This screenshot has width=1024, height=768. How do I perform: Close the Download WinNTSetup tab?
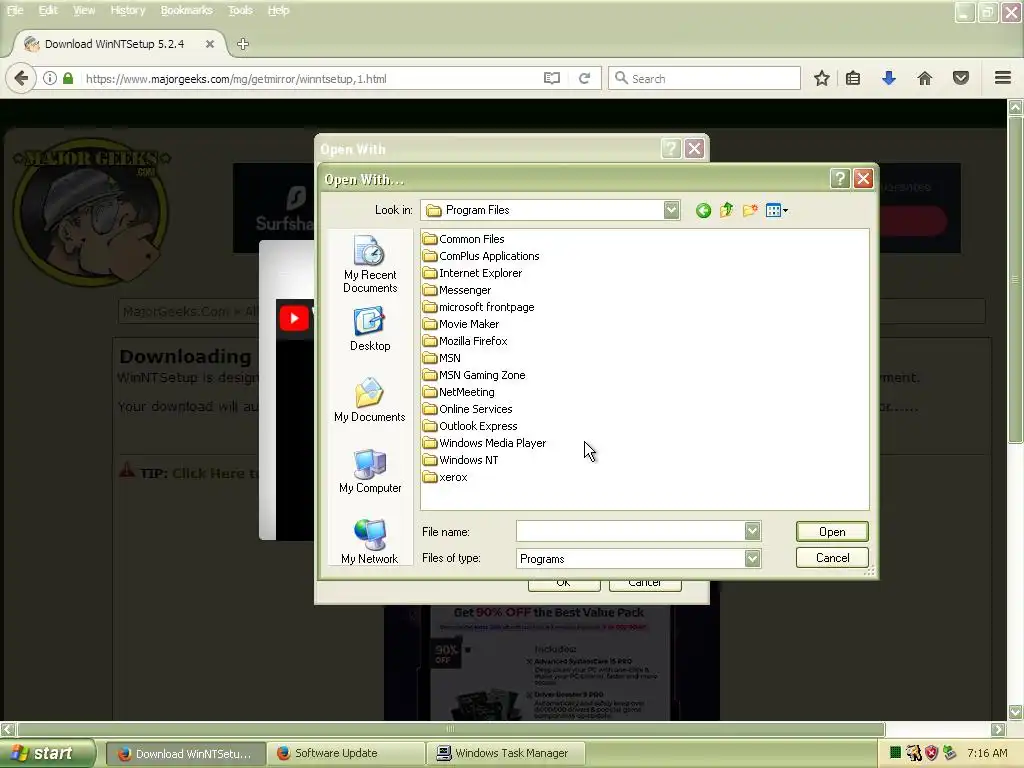pos(210,44)
